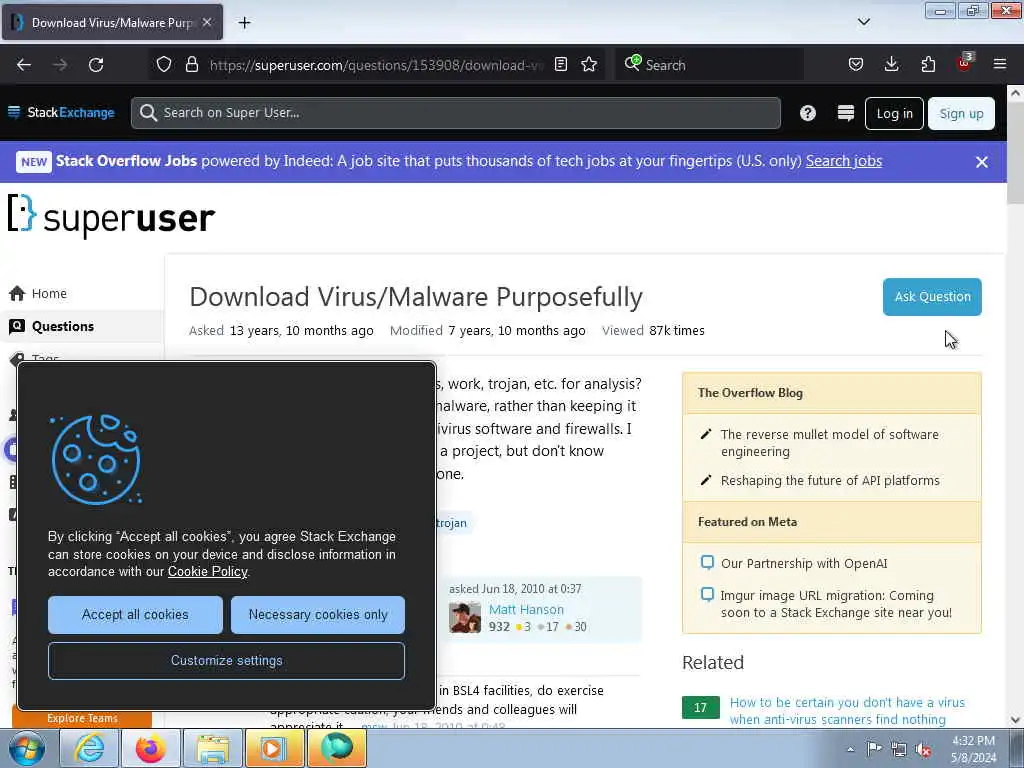Open Imgur image URL migration meta post
The image size is (1024, 768).
coord(836,604)
